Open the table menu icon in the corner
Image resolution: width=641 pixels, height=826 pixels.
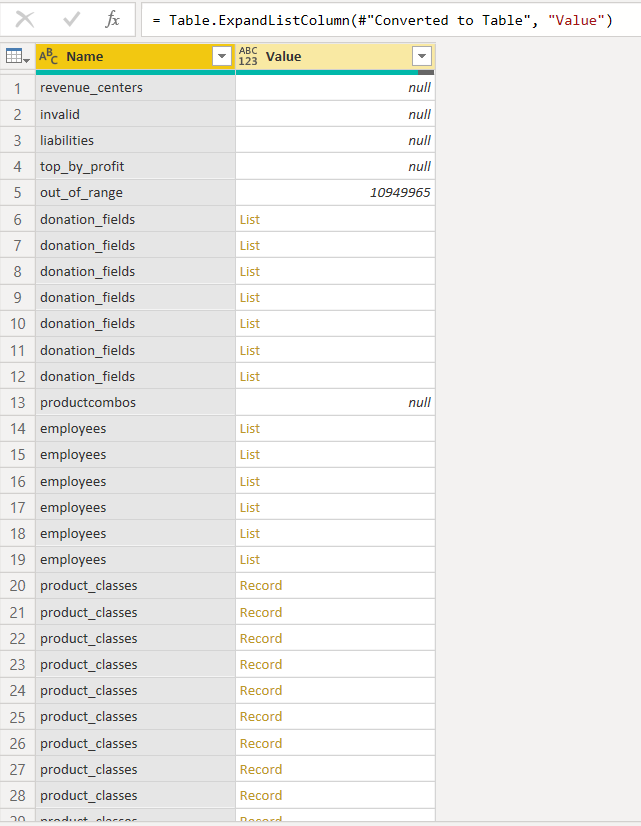pyautogui.click(x=17, y=56)
